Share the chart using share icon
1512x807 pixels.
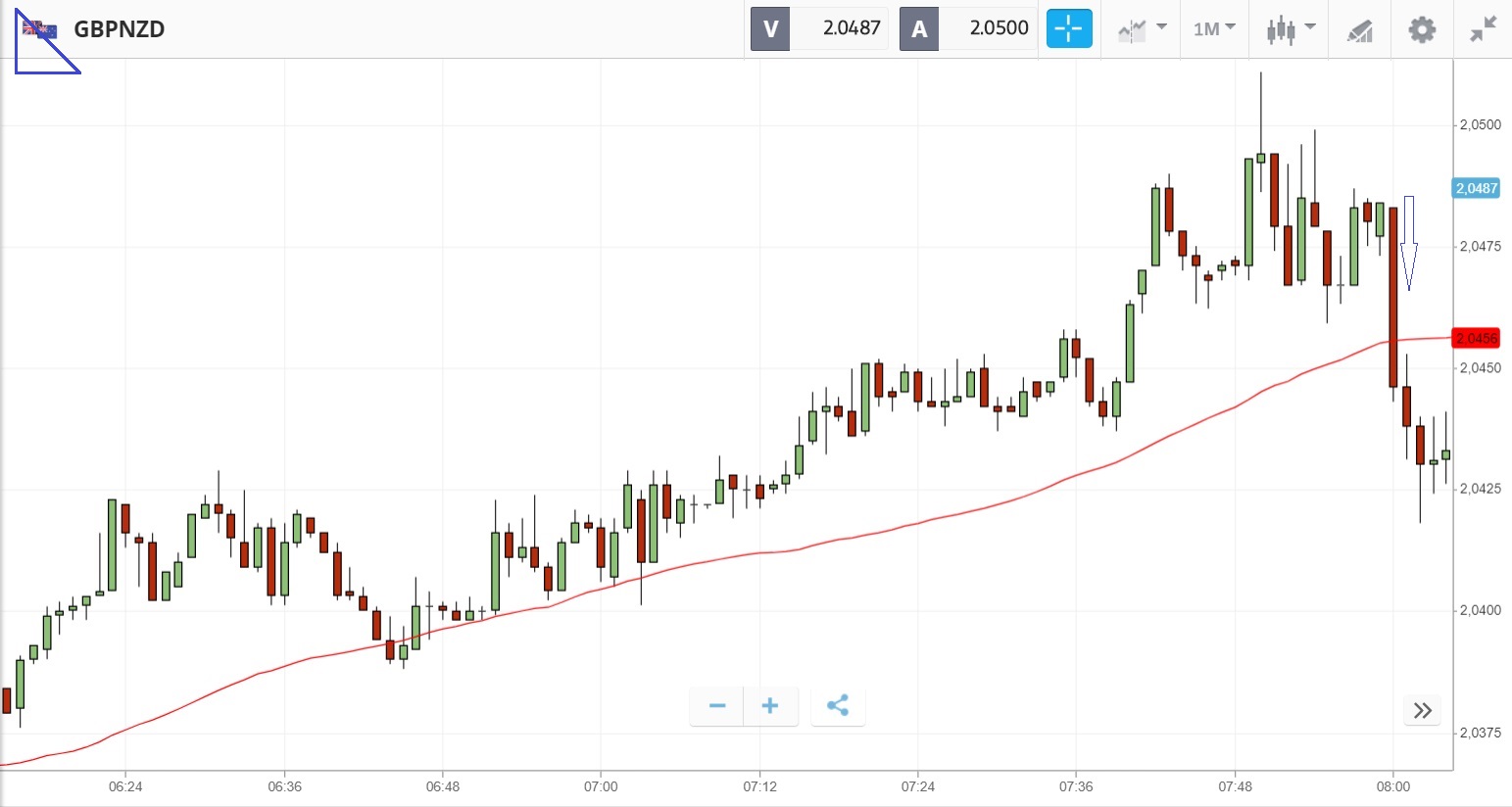coord(838,705)
